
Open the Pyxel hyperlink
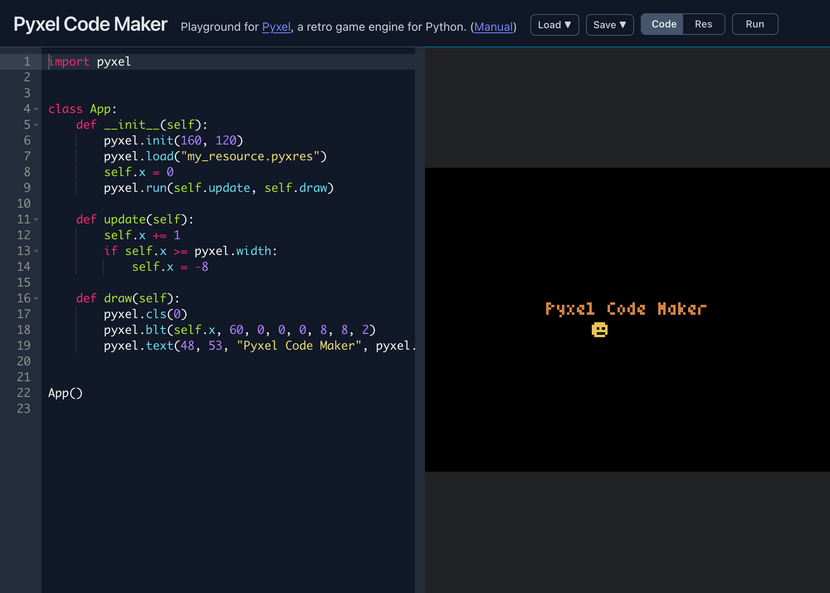click(x=276, y=26)
